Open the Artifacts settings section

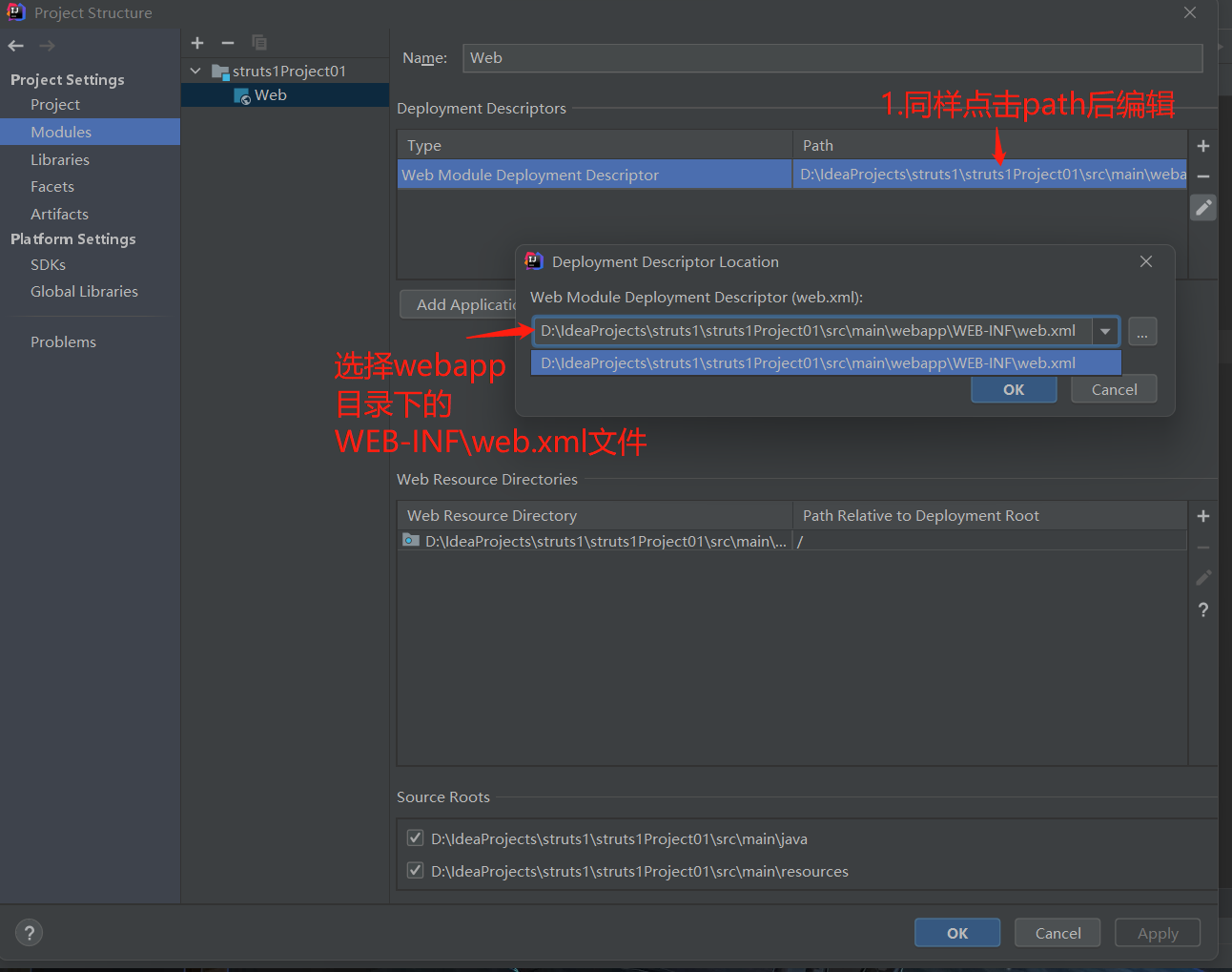59,214
